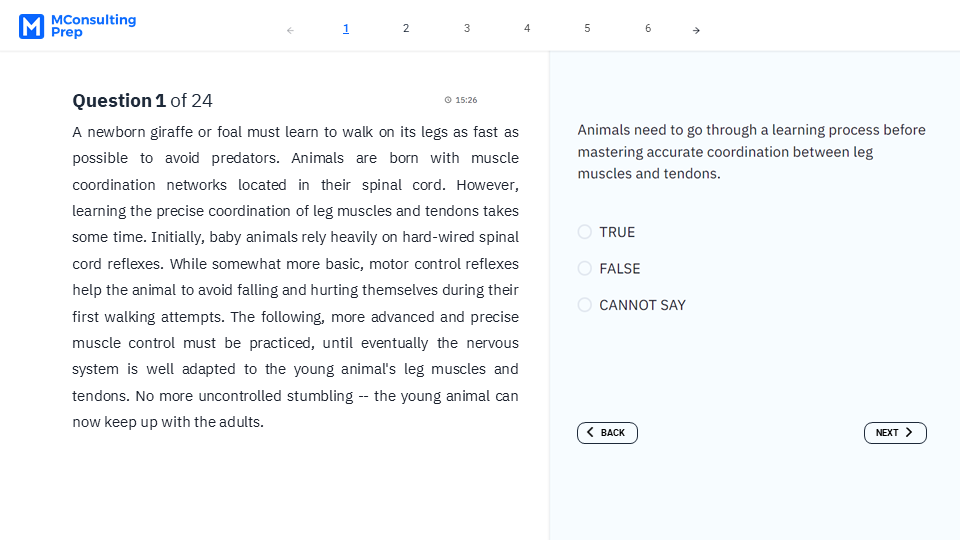Viewport: 960px width, 540px height.
Task: Jump to question 1 in navigation
Action: coord(346,28)
